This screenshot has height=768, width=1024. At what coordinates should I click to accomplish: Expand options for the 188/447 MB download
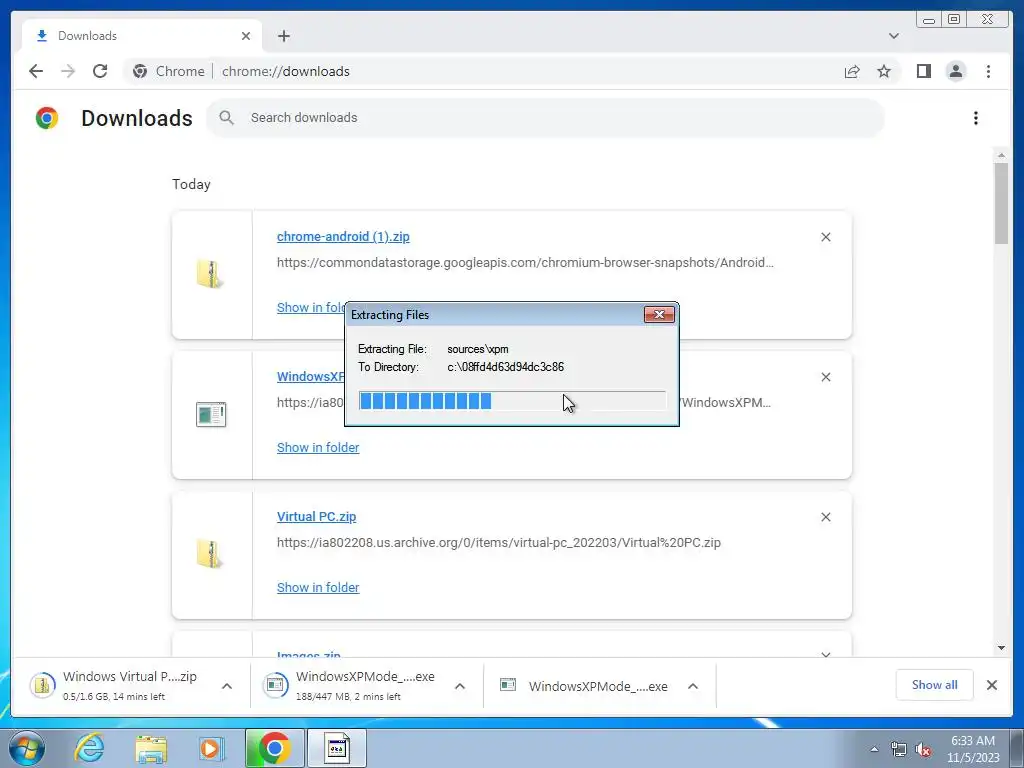coord(460,686)
